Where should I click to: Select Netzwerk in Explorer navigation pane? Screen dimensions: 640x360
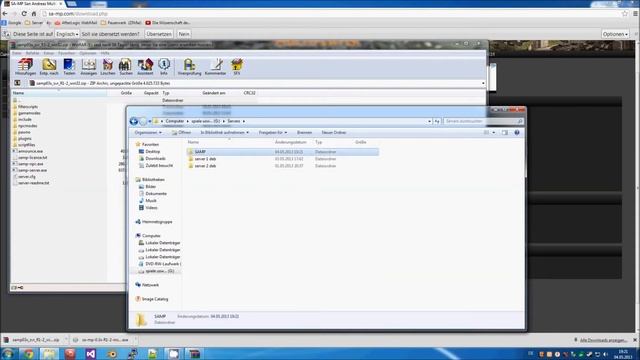tap(150, 285)
